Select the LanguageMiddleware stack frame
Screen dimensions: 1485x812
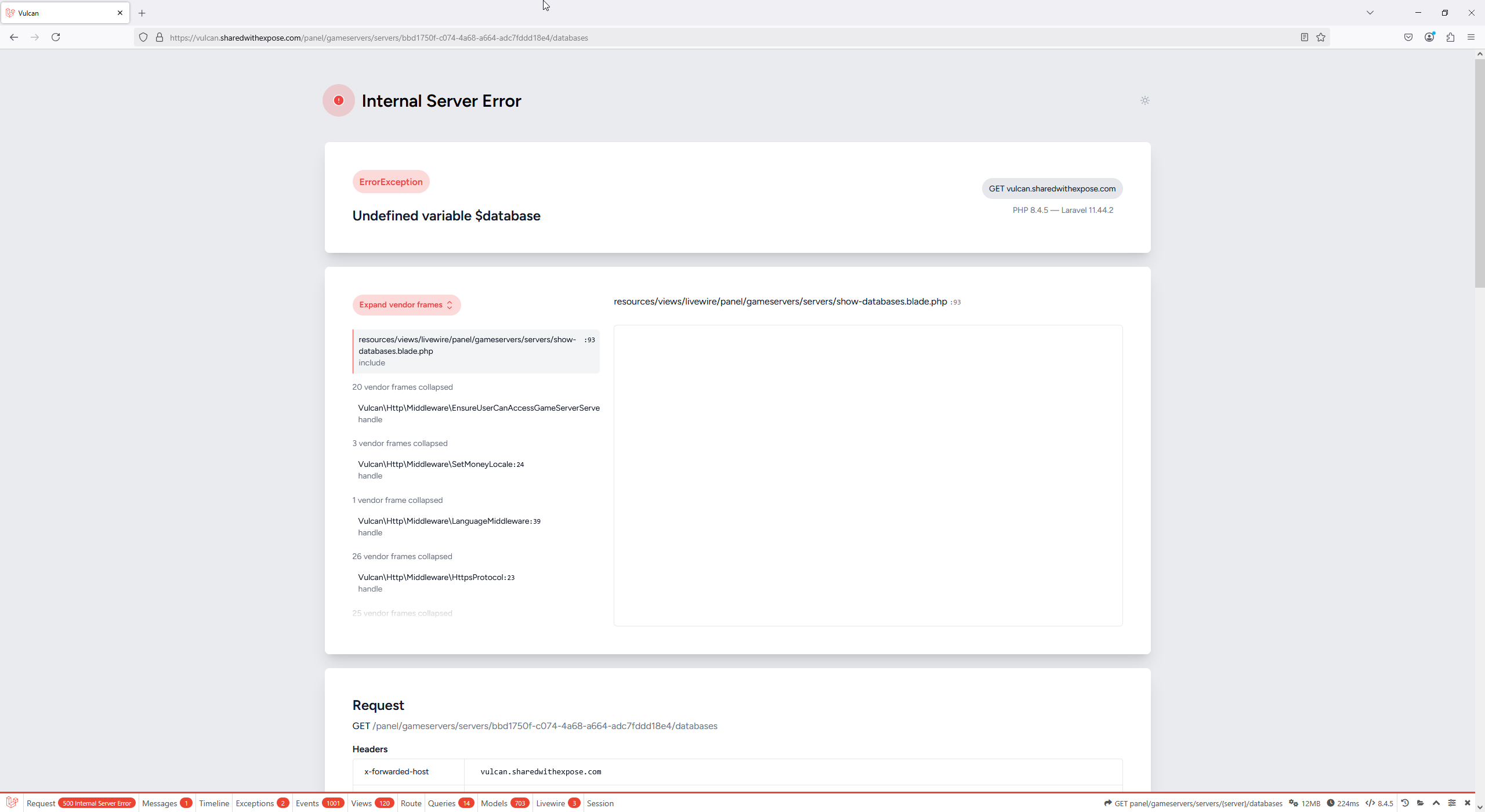(x=449, y=526)
